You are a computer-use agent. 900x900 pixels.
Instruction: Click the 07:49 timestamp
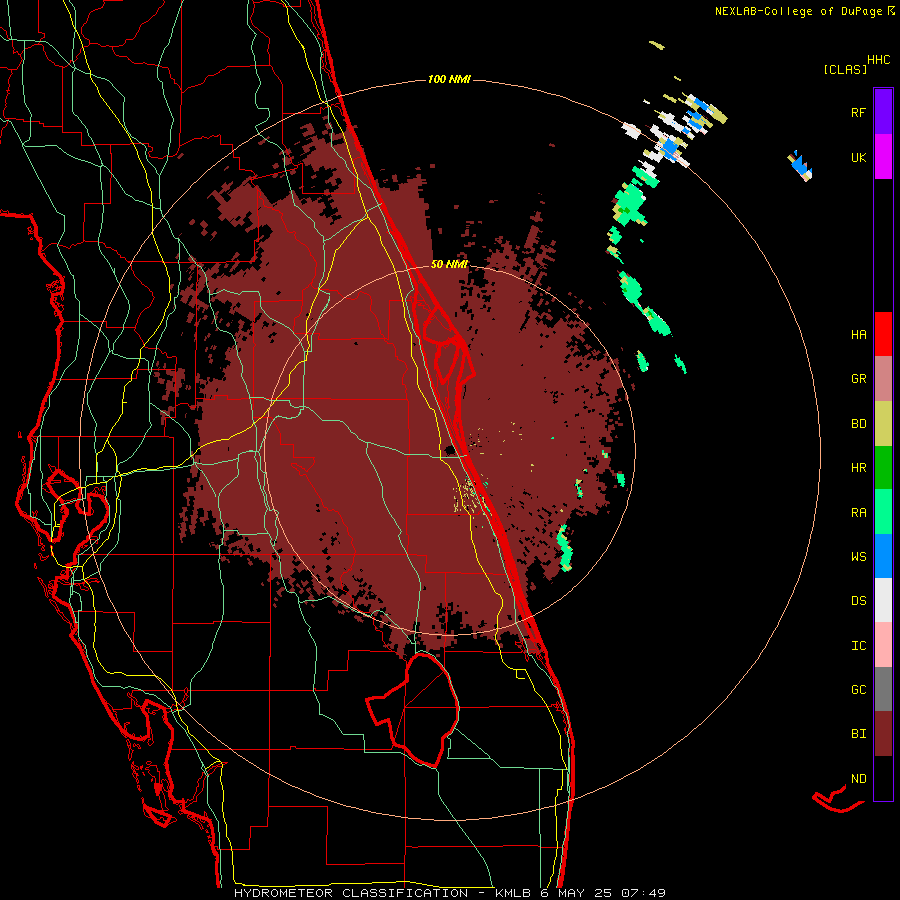click(x=646, y=893)
